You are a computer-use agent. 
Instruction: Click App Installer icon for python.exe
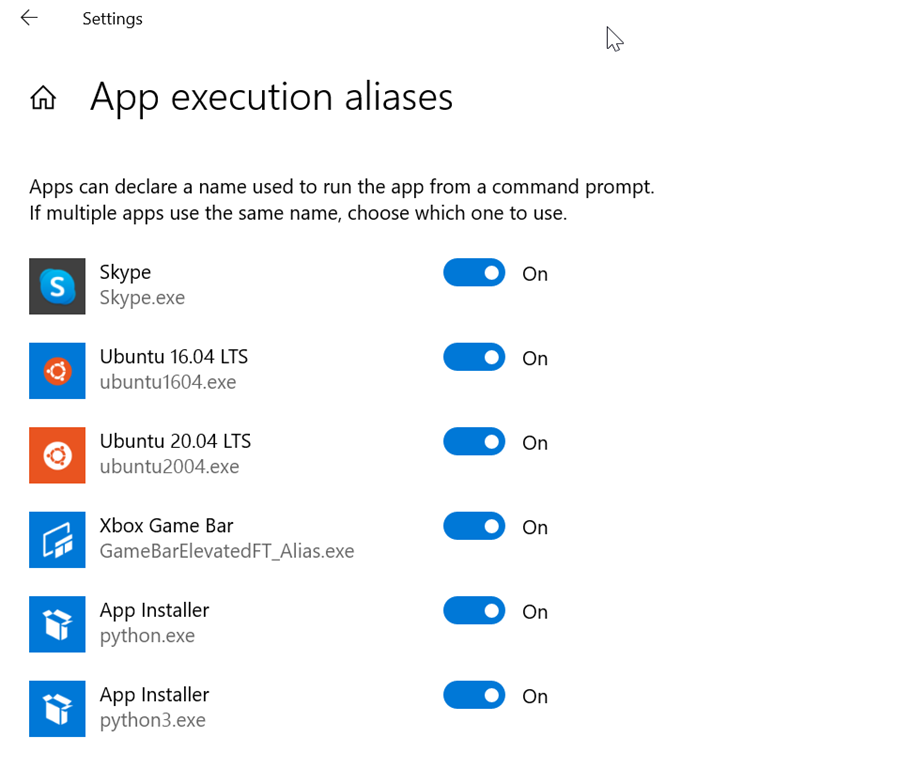57,624
